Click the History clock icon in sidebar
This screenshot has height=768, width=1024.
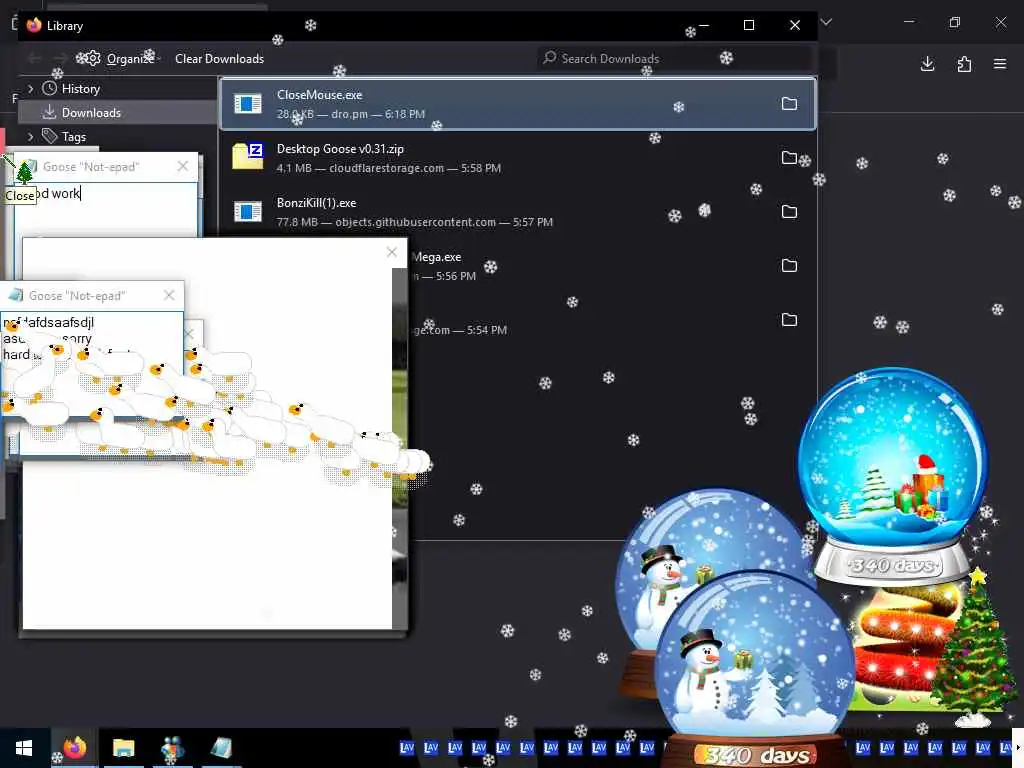click(x=49, y=88)
